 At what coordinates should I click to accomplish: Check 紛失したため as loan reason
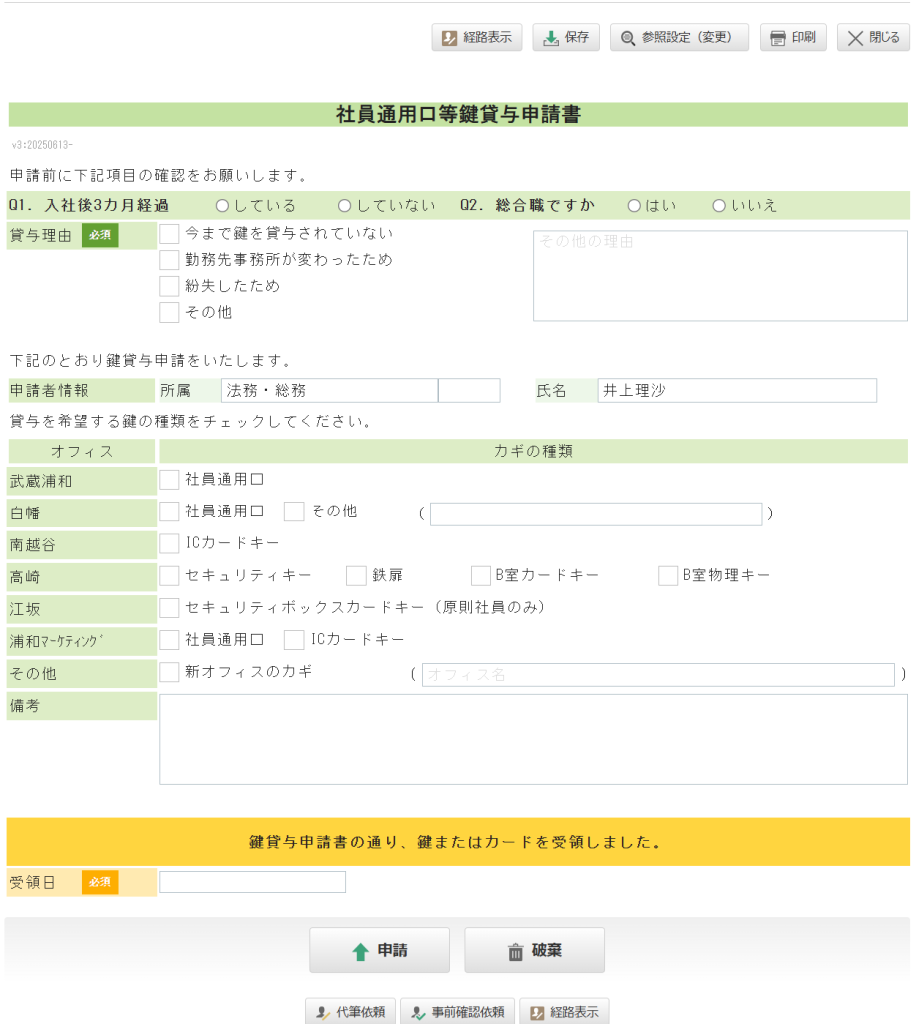[x=170, y=286]
